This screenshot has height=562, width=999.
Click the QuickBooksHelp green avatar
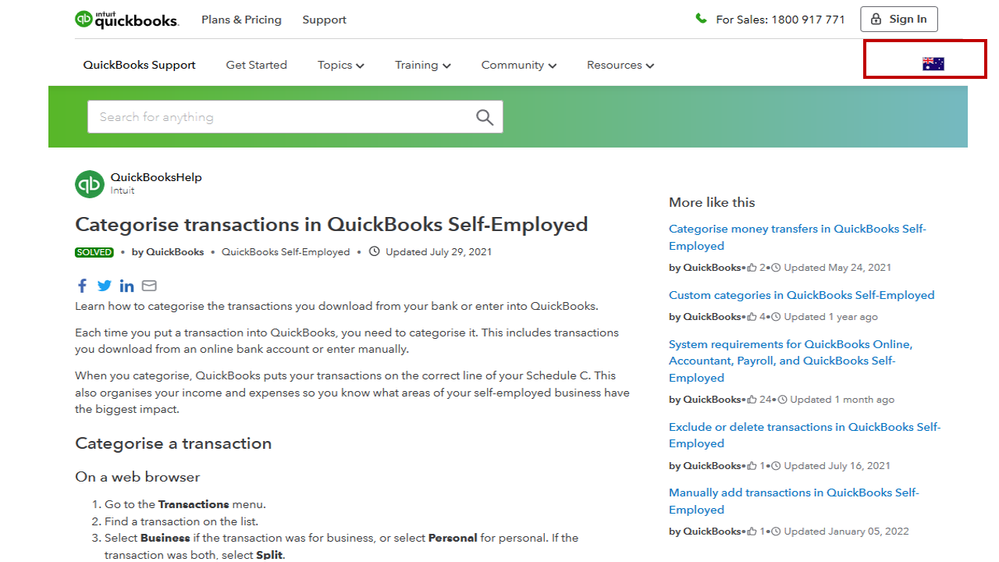[90, 184]
